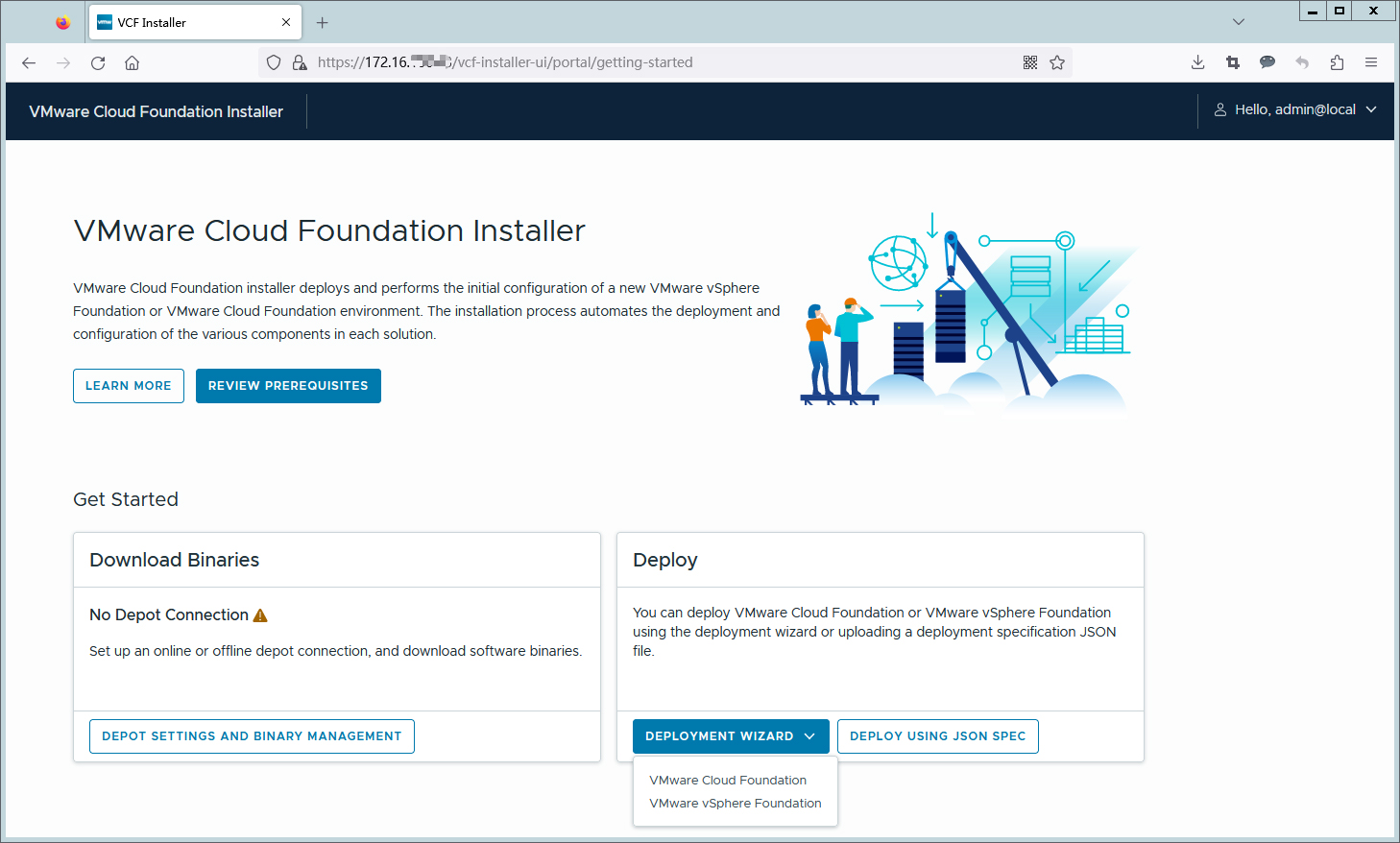The image size is (1400, 843).
Task: Open DEPOT SETTINGS AND BINARY MANAGEMENT
Action: (252, 736)
